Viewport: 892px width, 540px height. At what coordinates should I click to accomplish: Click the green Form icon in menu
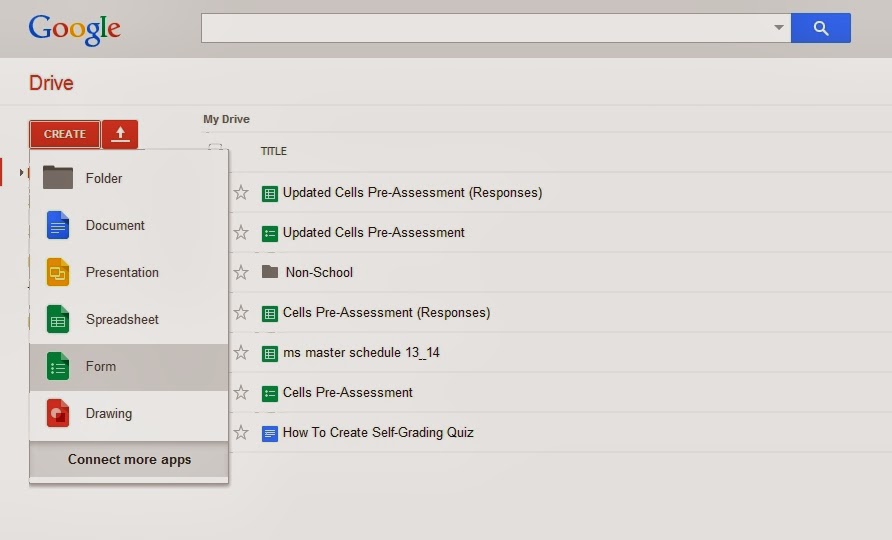pyautogui.click(x=58, y=366)
